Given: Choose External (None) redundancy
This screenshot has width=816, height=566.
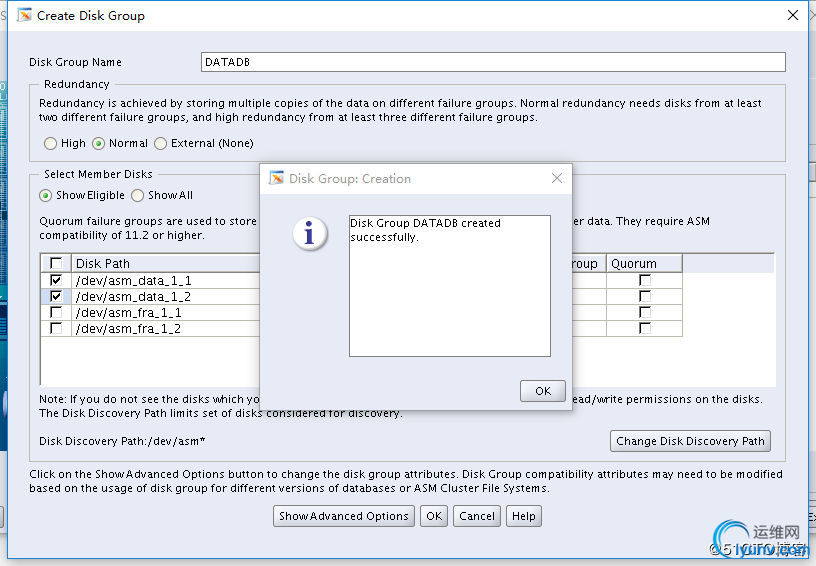Looking at the screenshot, I should (x=161, y=144).
